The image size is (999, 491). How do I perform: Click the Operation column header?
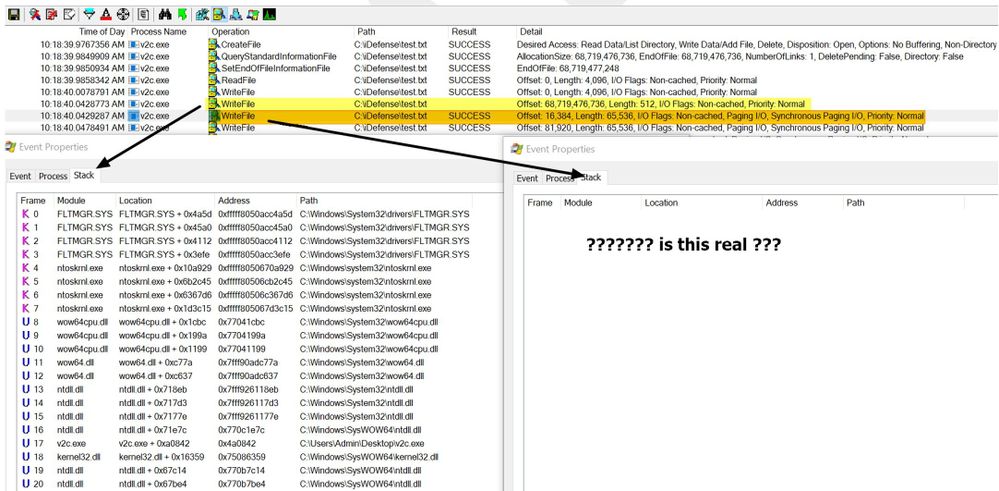[x=230, y=32]
